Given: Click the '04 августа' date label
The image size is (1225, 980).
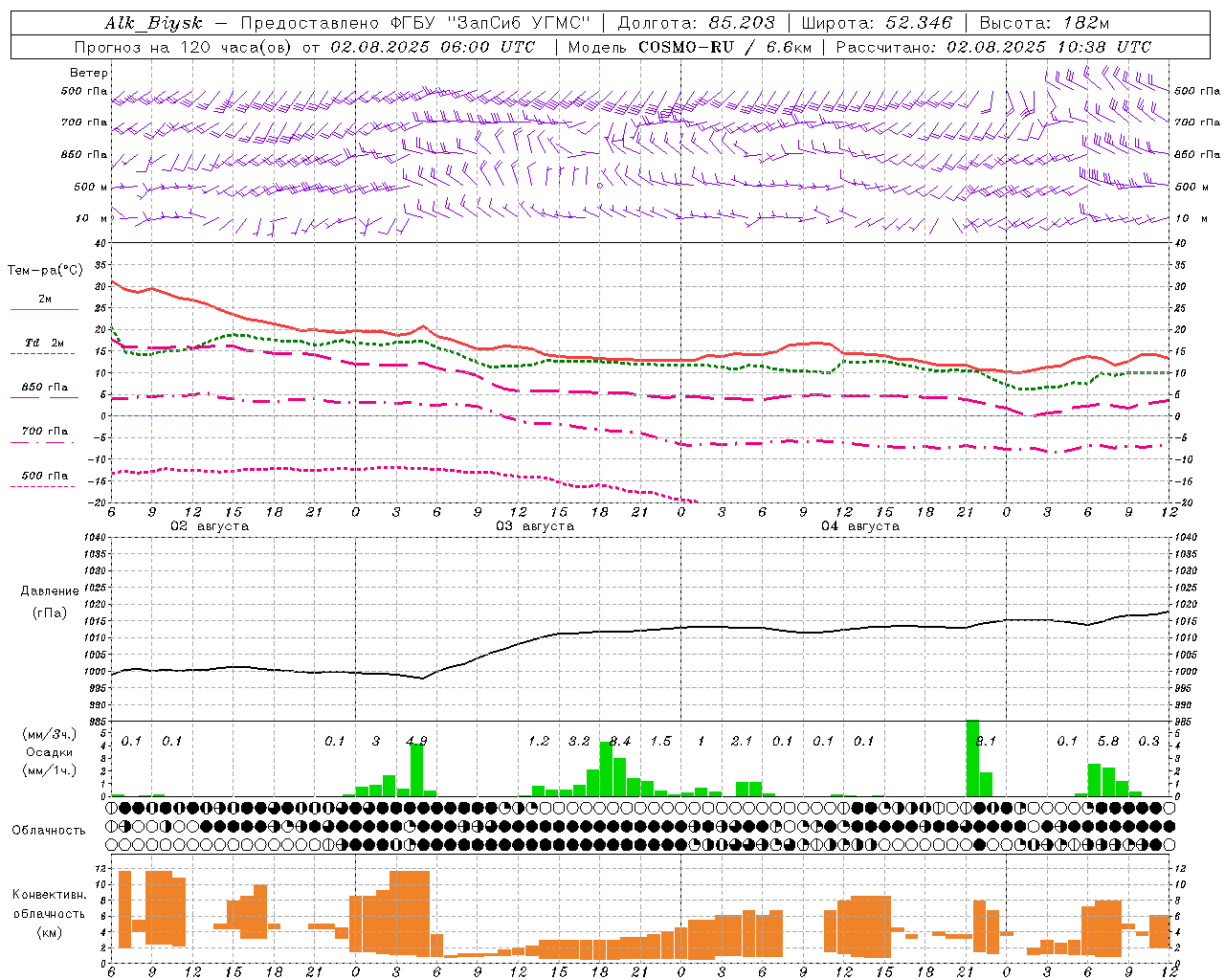Looking at the screenshot, I should [x=860, y=526].
